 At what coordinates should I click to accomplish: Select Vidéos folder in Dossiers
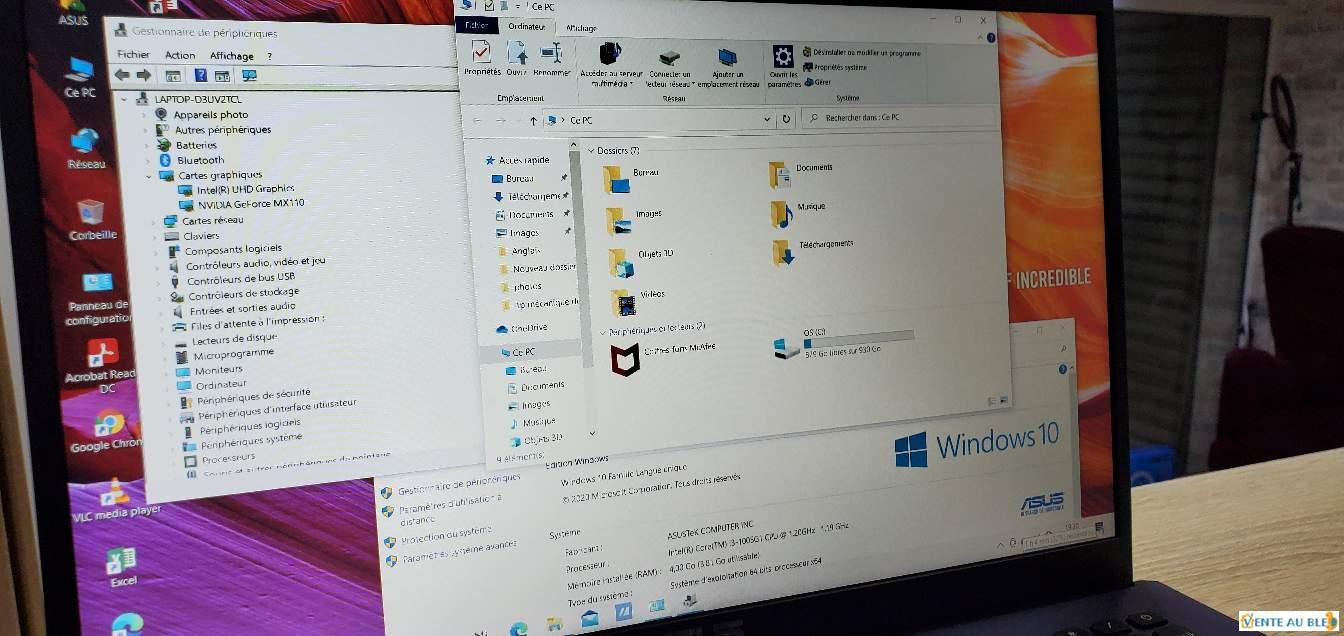click(x=638, y=301)
